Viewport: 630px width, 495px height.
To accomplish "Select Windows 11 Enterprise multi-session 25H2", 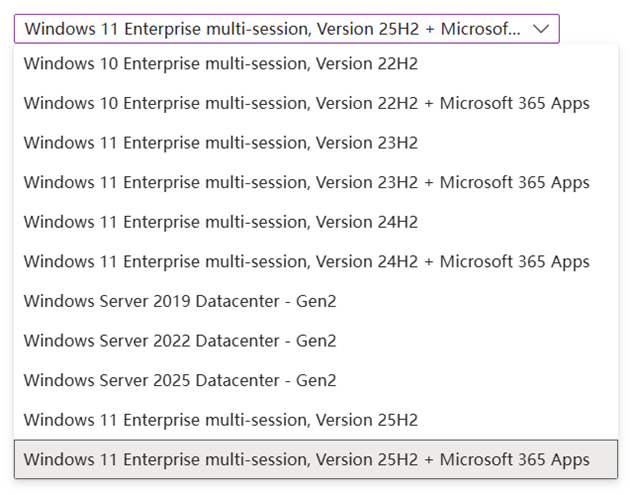I will [221, 420].
